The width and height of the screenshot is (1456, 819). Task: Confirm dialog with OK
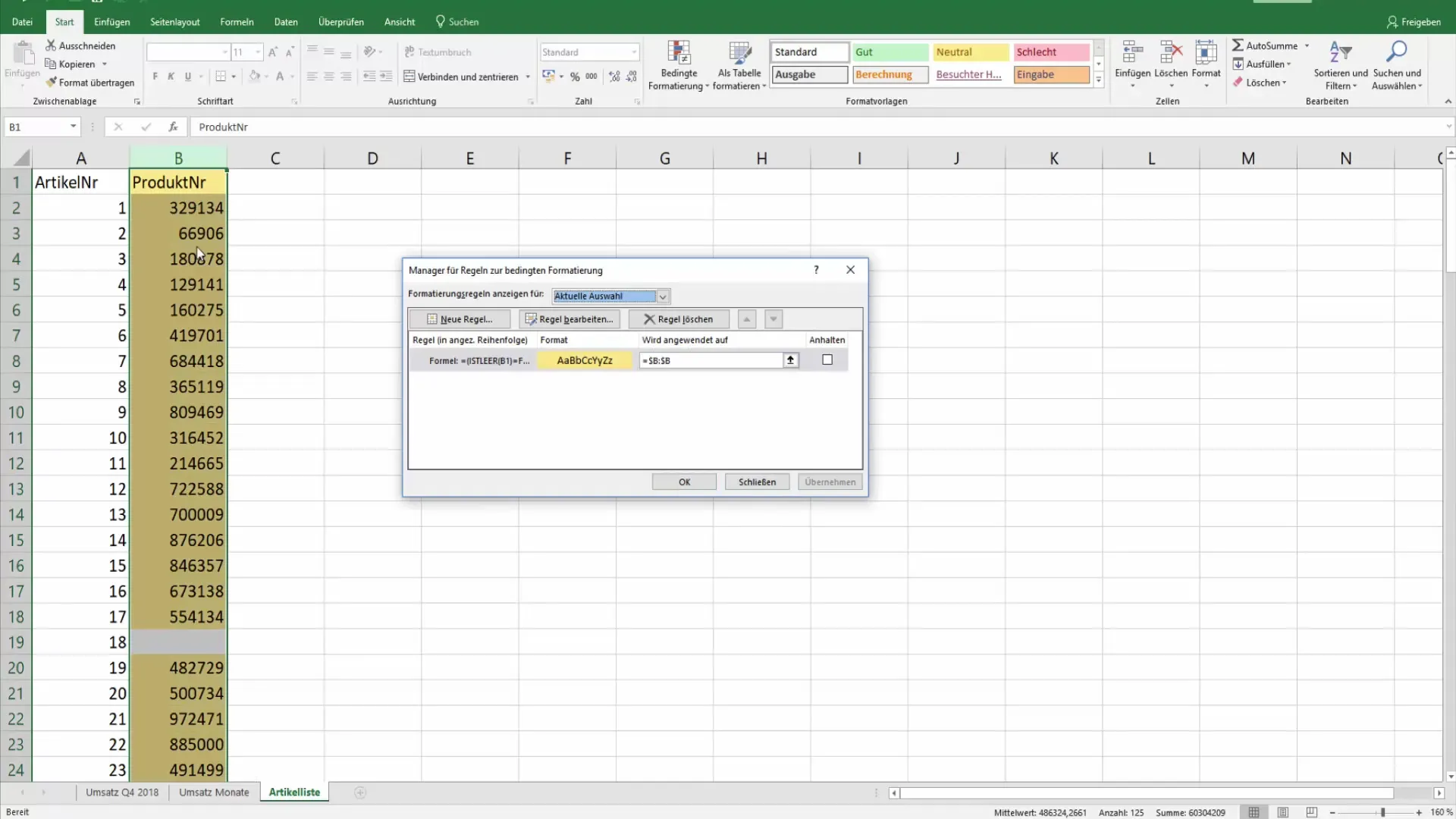684,482
